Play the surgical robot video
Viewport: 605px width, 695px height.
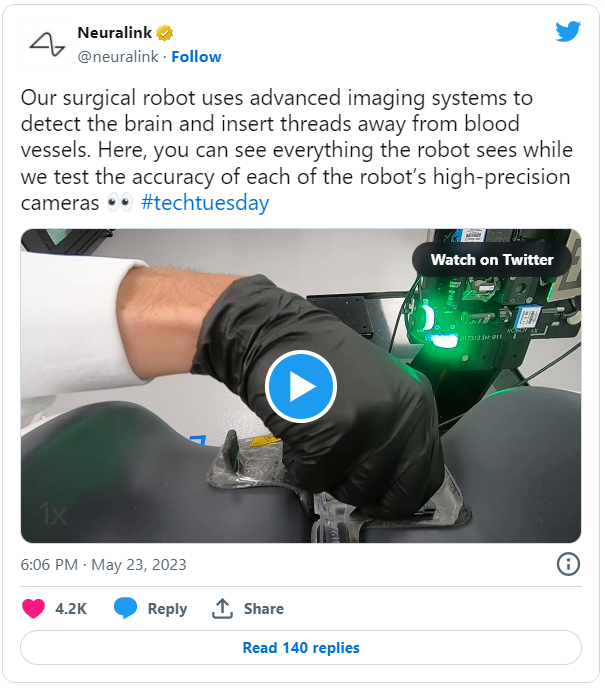point(301,386)
